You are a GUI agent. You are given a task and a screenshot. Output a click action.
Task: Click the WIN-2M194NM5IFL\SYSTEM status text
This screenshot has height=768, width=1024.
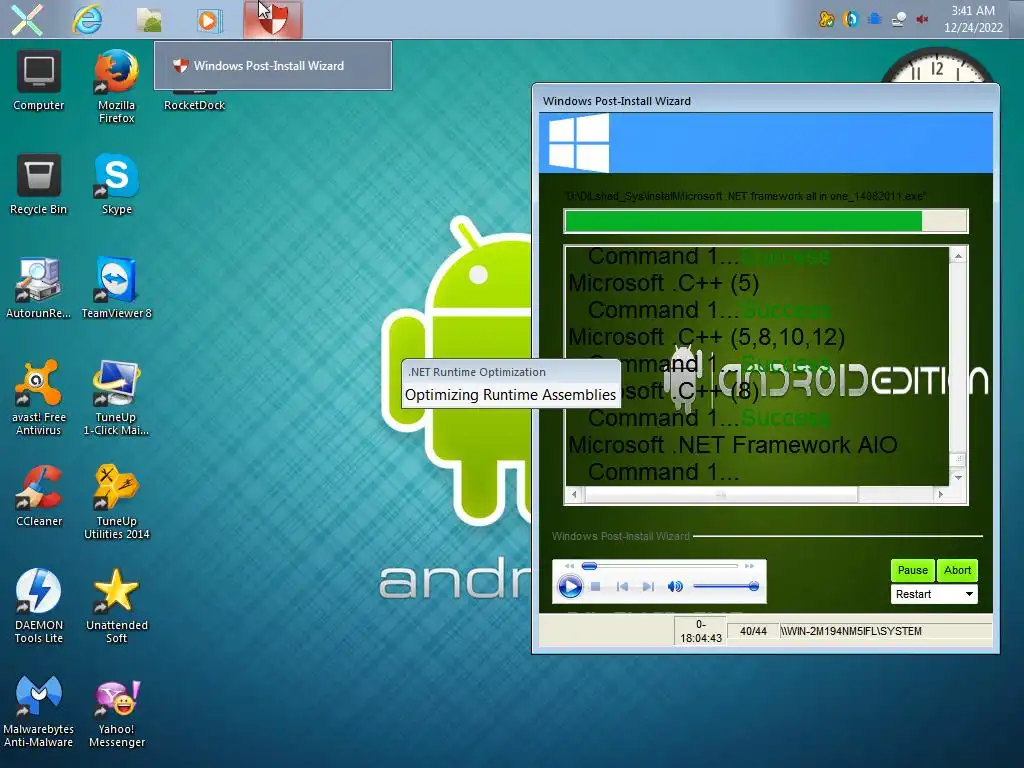click(x=850, y=631)
